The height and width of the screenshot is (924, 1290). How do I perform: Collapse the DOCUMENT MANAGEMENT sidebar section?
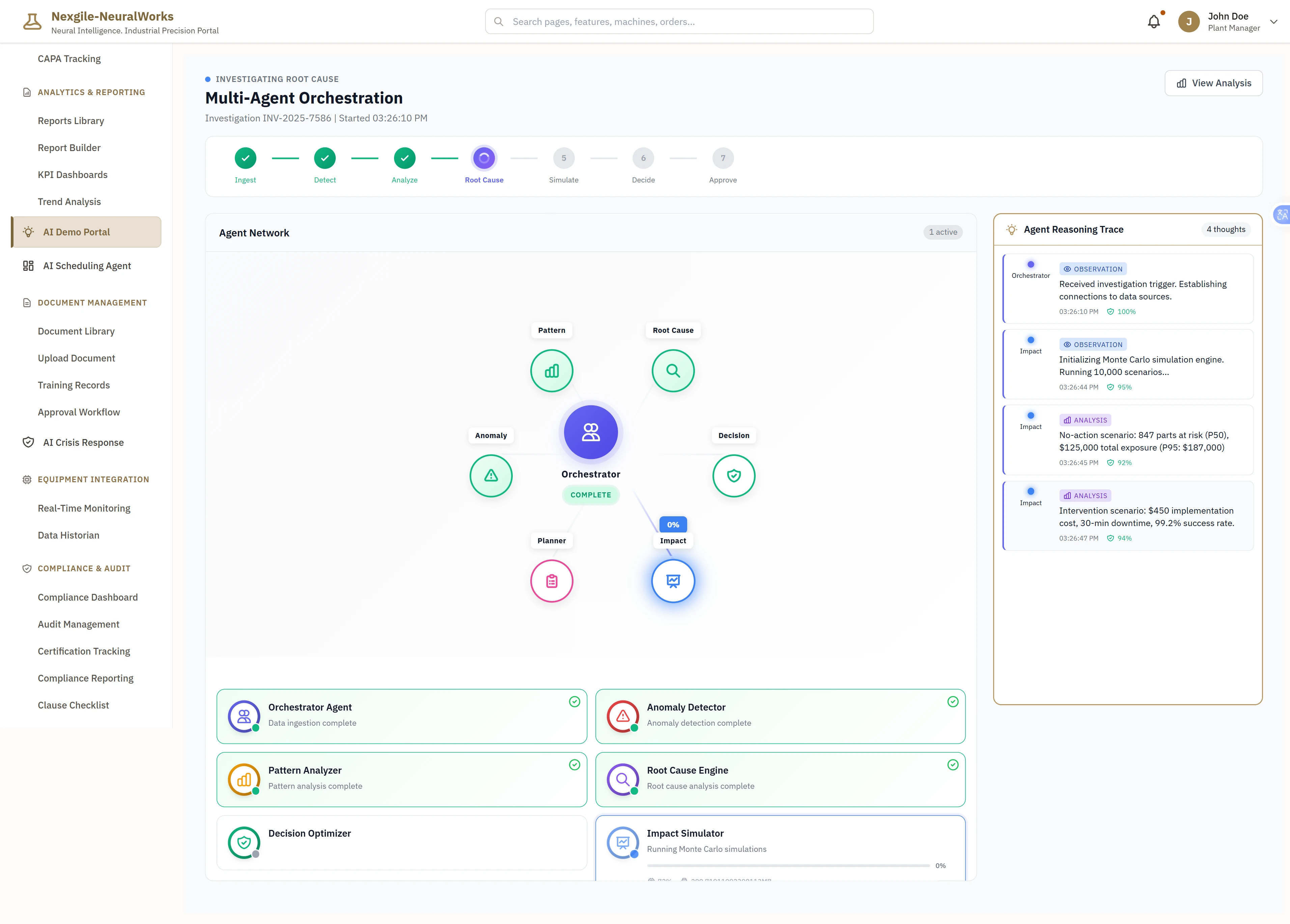[92, 302]
